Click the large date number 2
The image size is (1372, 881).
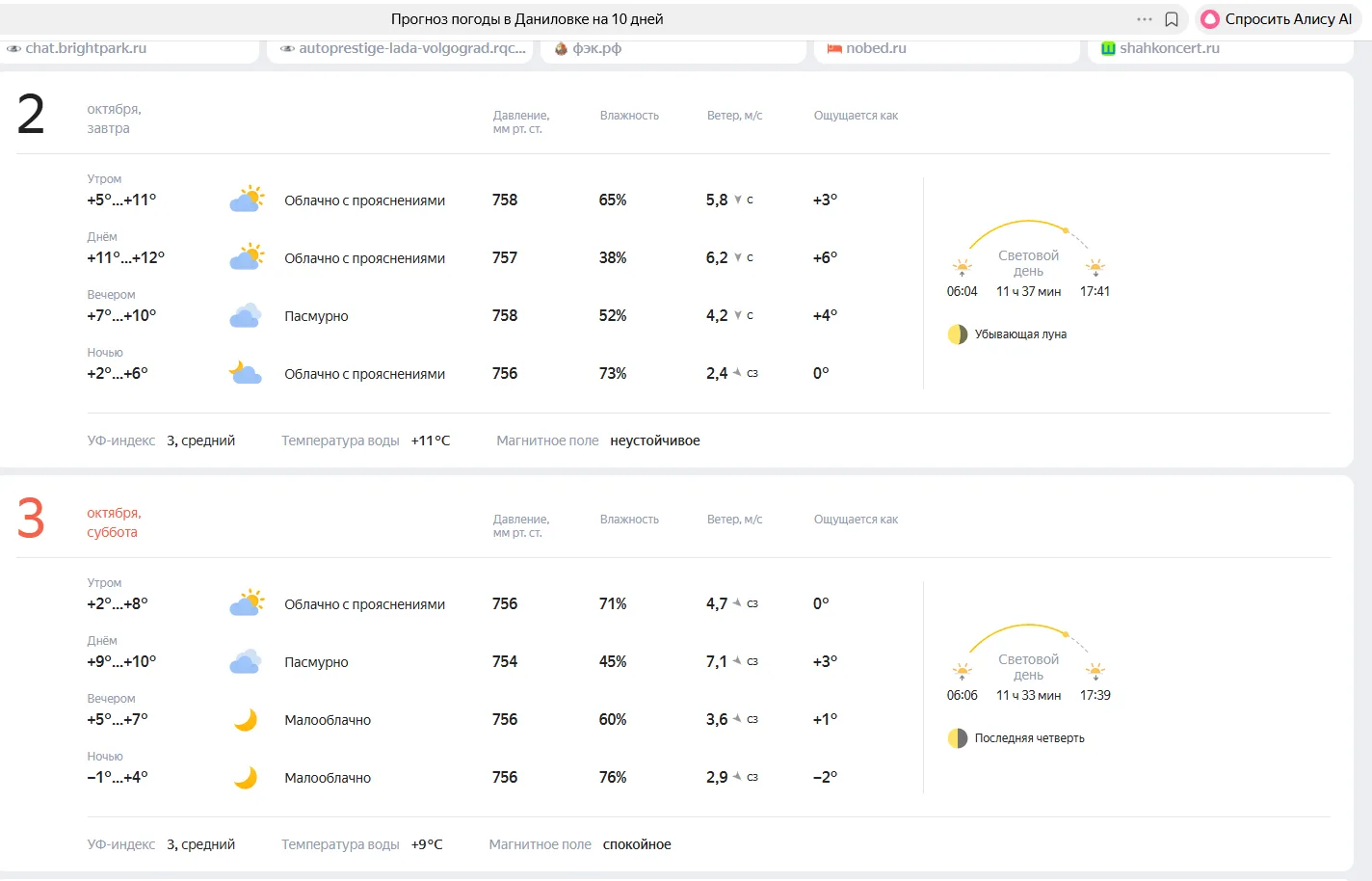pos(31,115)
